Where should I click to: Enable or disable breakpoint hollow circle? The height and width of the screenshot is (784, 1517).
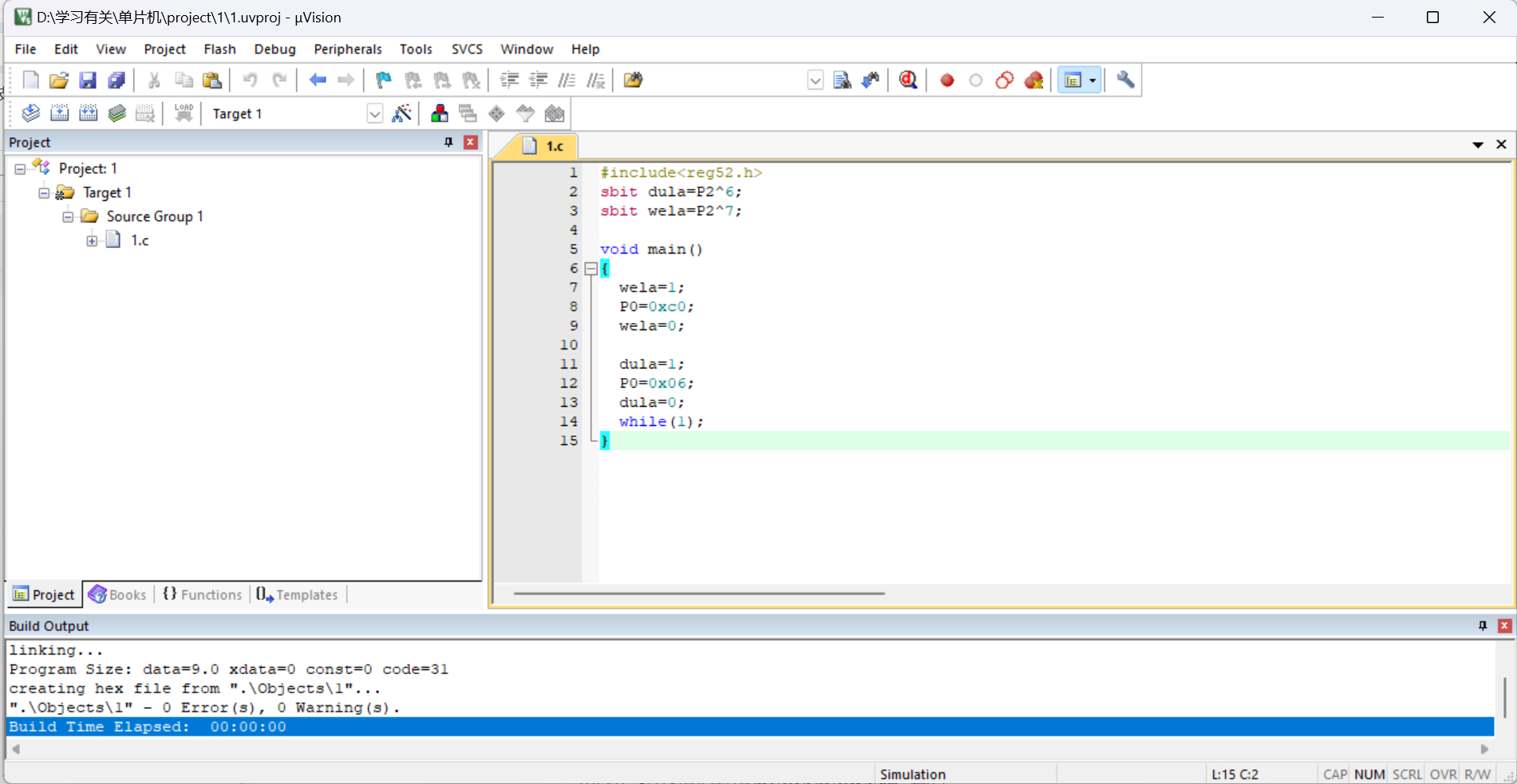click(976, 81)
